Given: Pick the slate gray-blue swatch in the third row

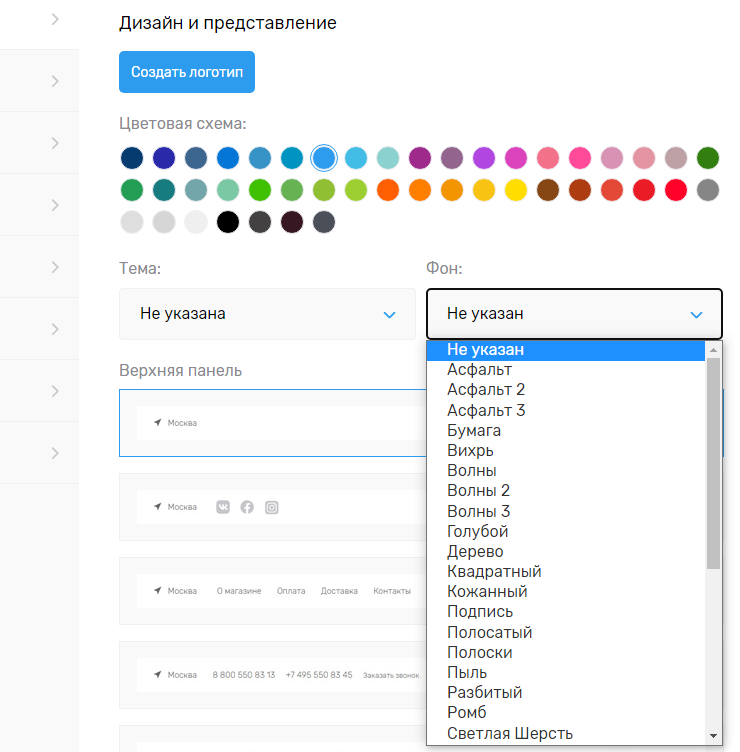Looking at the screenshot, I should (x=324, y=222).
